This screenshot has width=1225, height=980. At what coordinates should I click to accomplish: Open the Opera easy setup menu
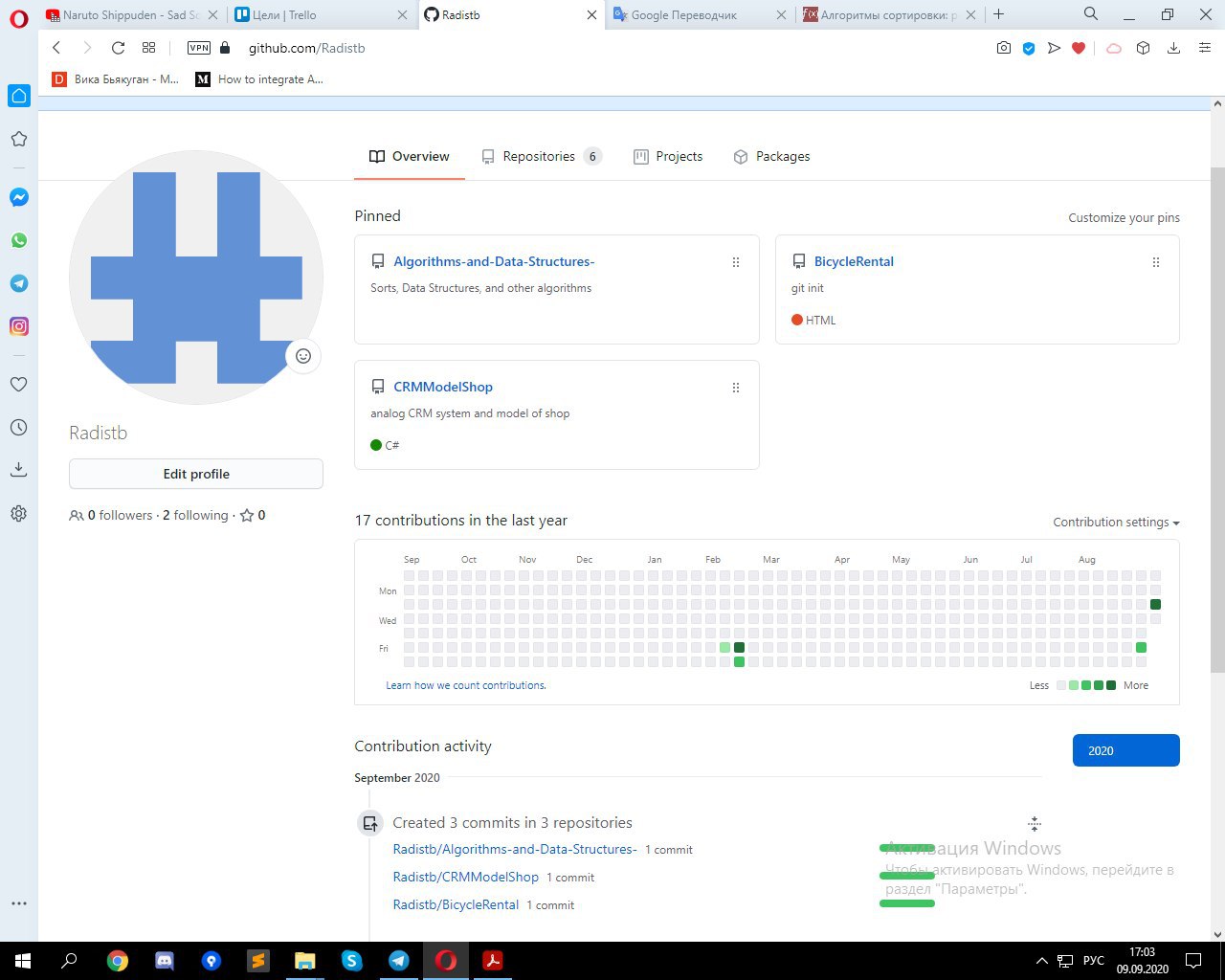coord(1205,48)
